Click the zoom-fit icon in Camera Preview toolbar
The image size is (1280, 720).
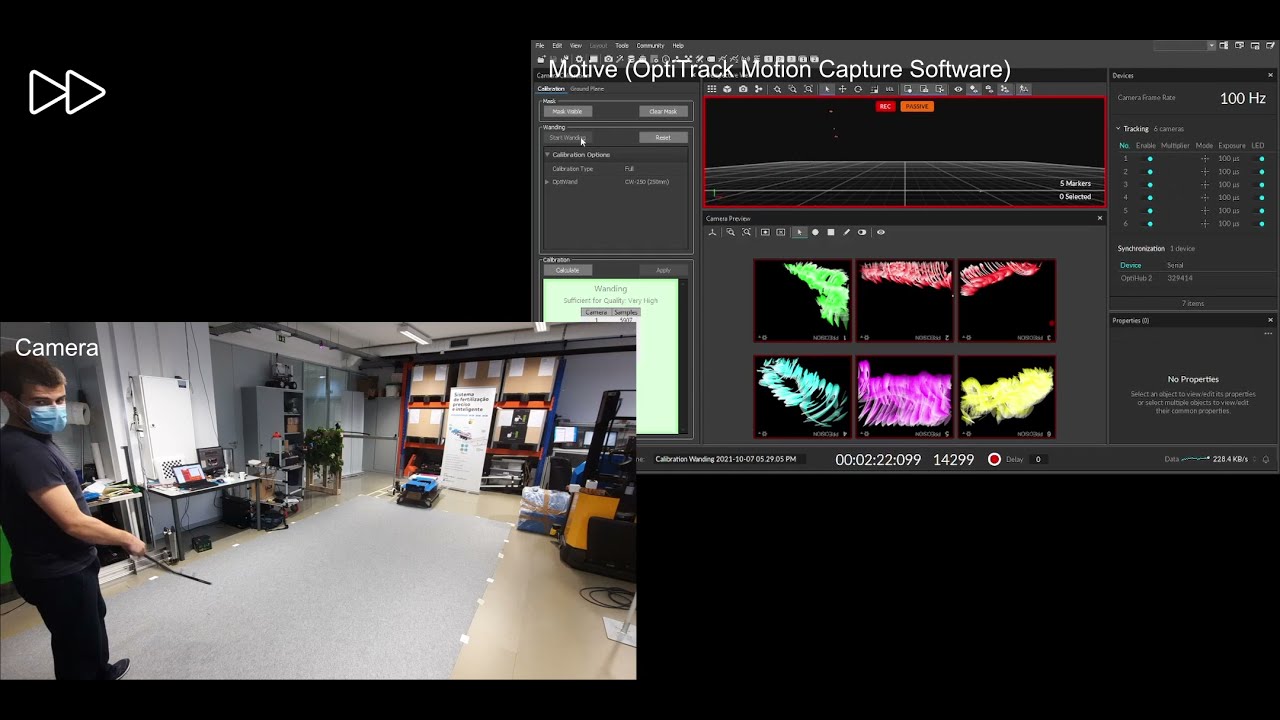point(746,232)
